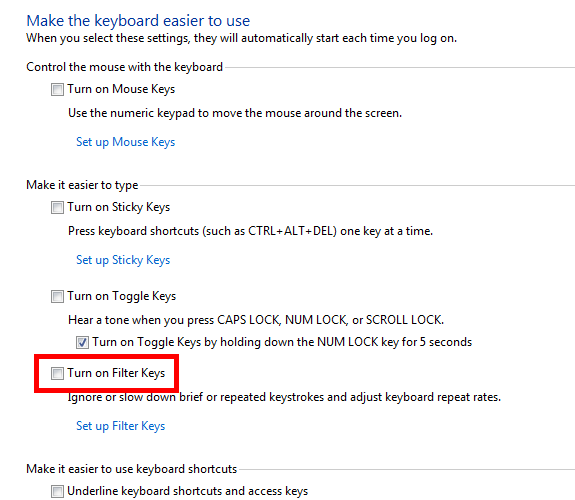Click the 'Turn on Toggle Keys' label text
The width and height of the screenshot is (575, 500).
[121, 296]
